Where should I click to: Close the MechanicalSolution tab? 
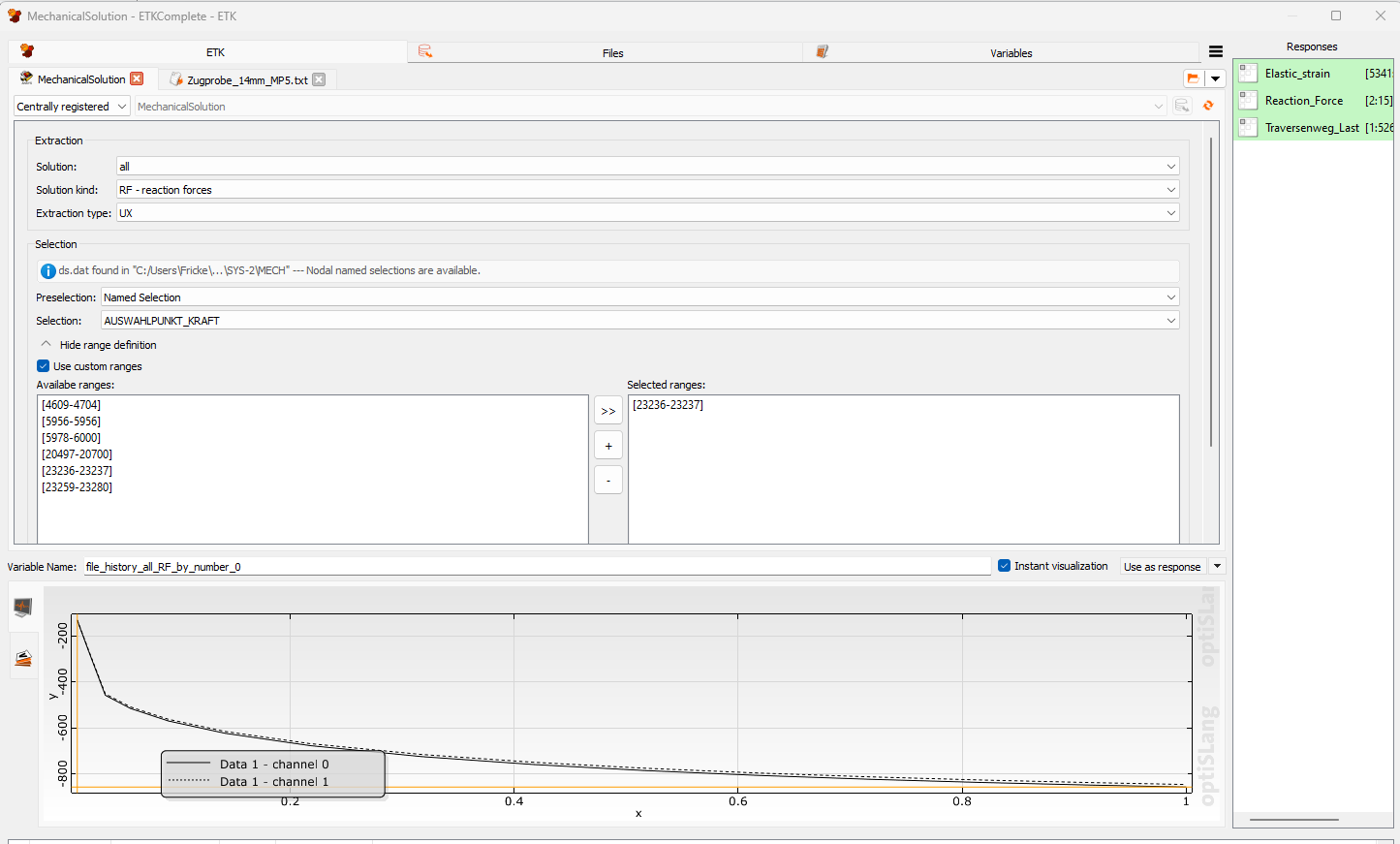(137, 78)
